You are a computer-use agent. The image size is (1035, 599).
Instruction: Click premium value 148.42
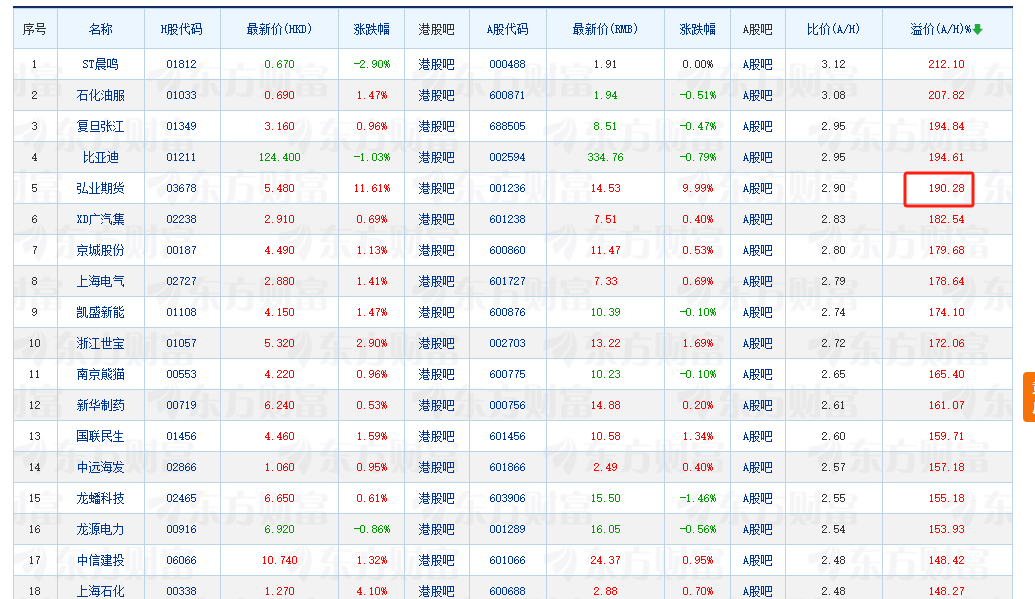947,561
